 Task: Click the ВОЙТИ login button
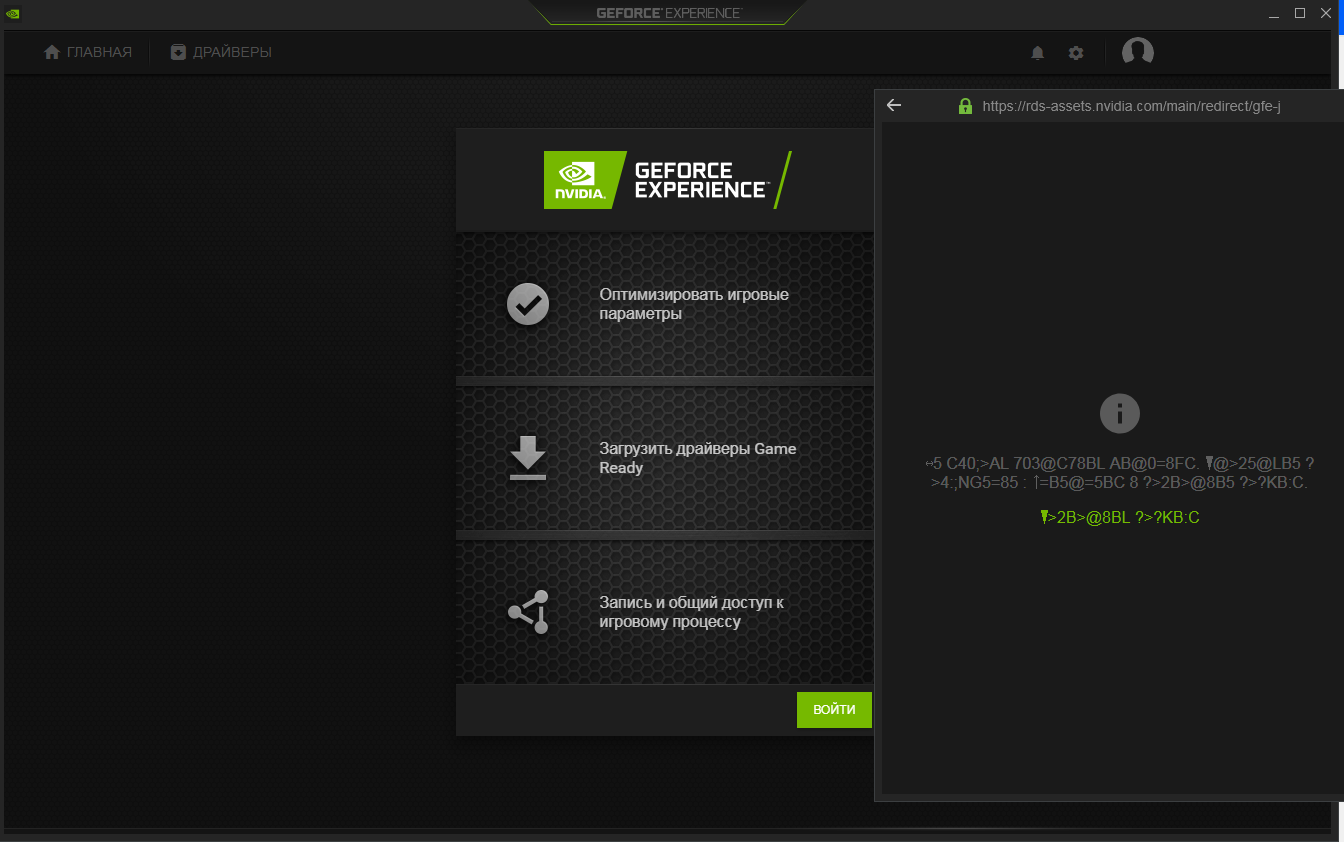tap(834, 710)
